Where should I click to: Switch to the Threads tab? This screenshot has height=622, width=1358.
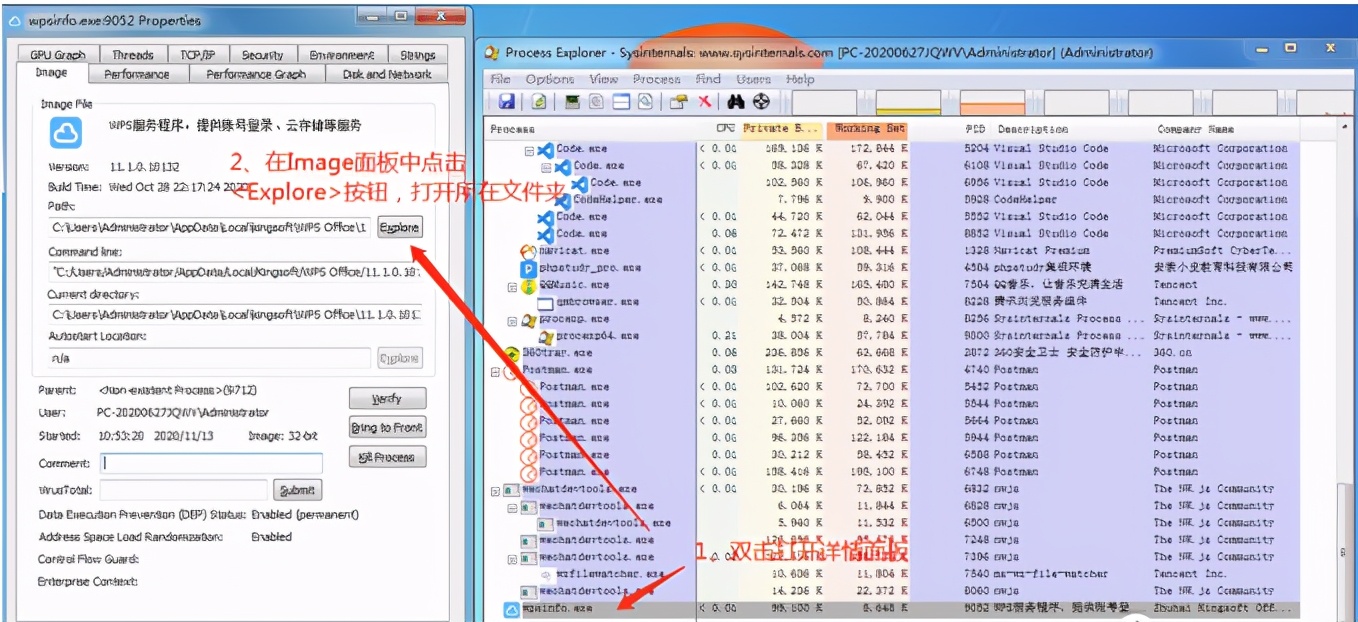tap(132, 54)
